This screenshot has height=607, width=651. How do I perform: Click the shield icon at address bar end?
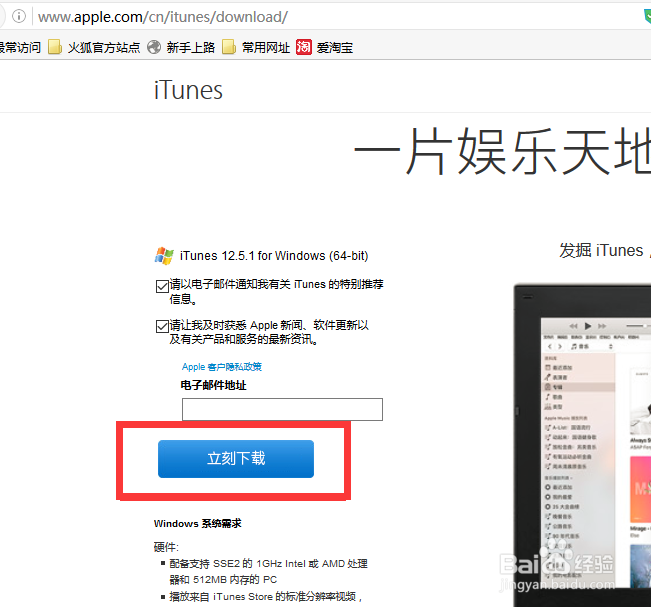pos(647,17)
